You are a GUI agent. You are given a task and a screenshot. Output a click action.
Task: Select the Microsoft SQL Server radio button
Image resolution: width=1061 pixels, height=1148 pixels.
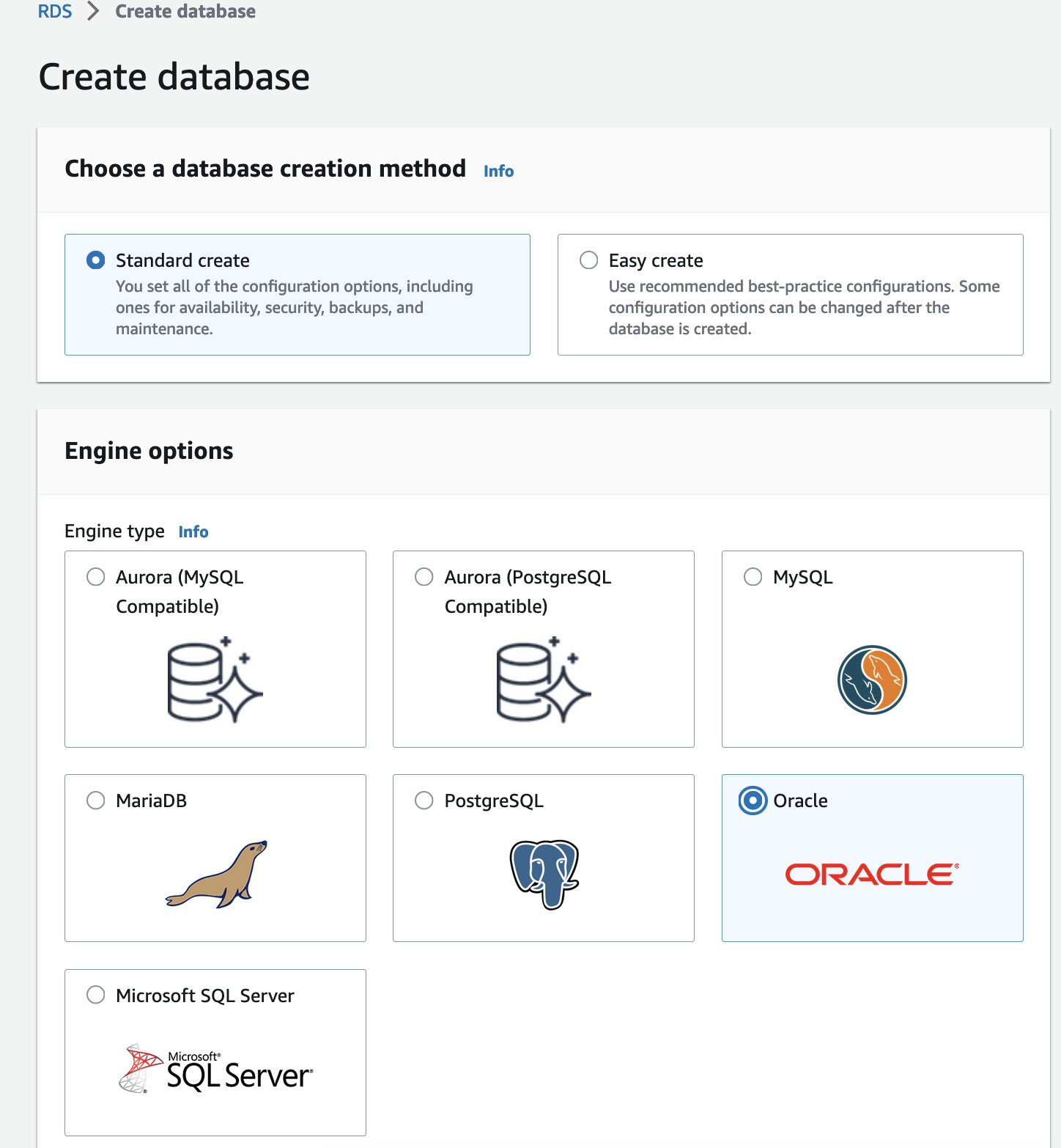click(x=96, y=995)
